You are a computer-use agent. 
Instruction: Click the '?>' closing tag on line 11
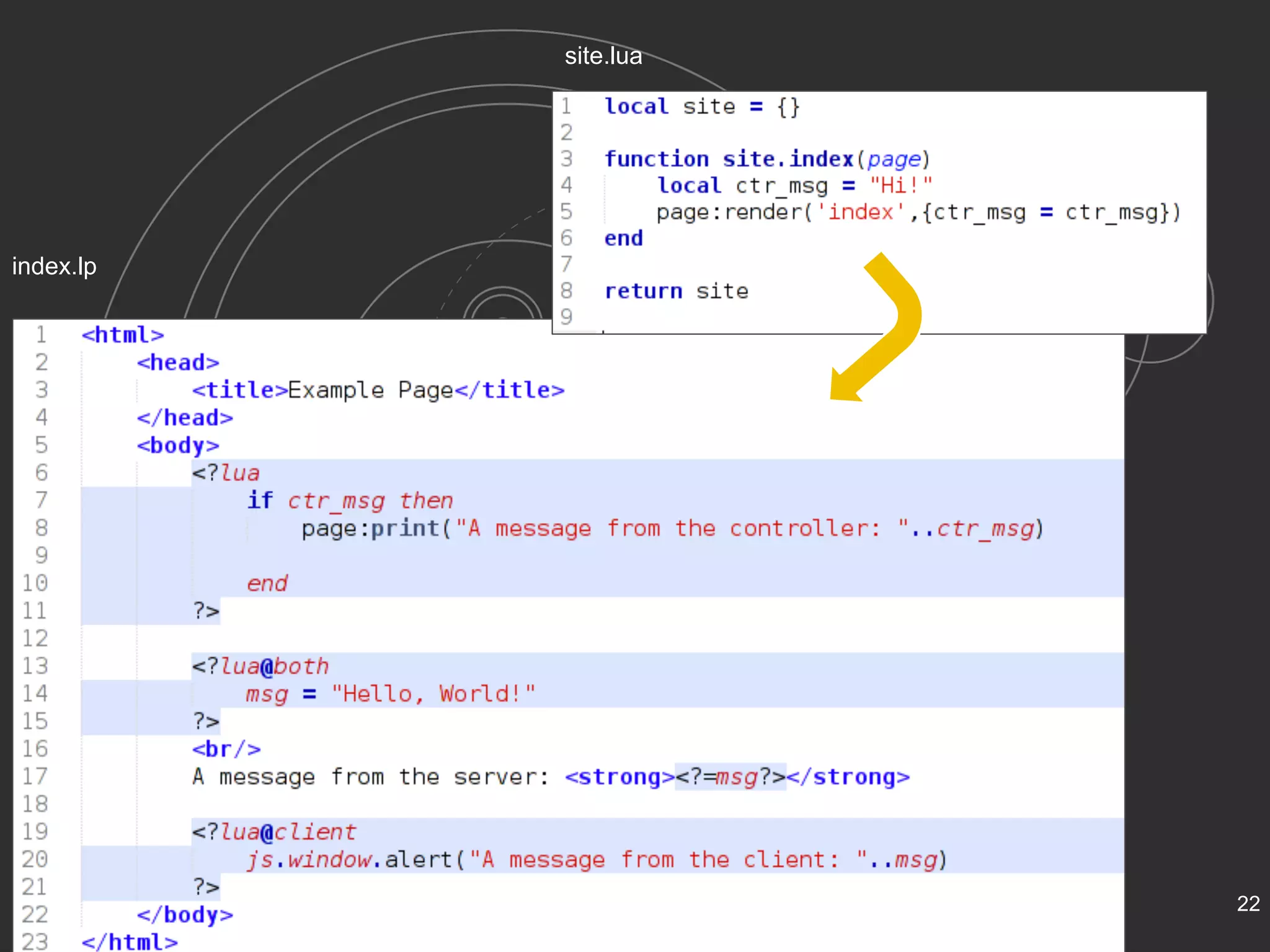206,611
